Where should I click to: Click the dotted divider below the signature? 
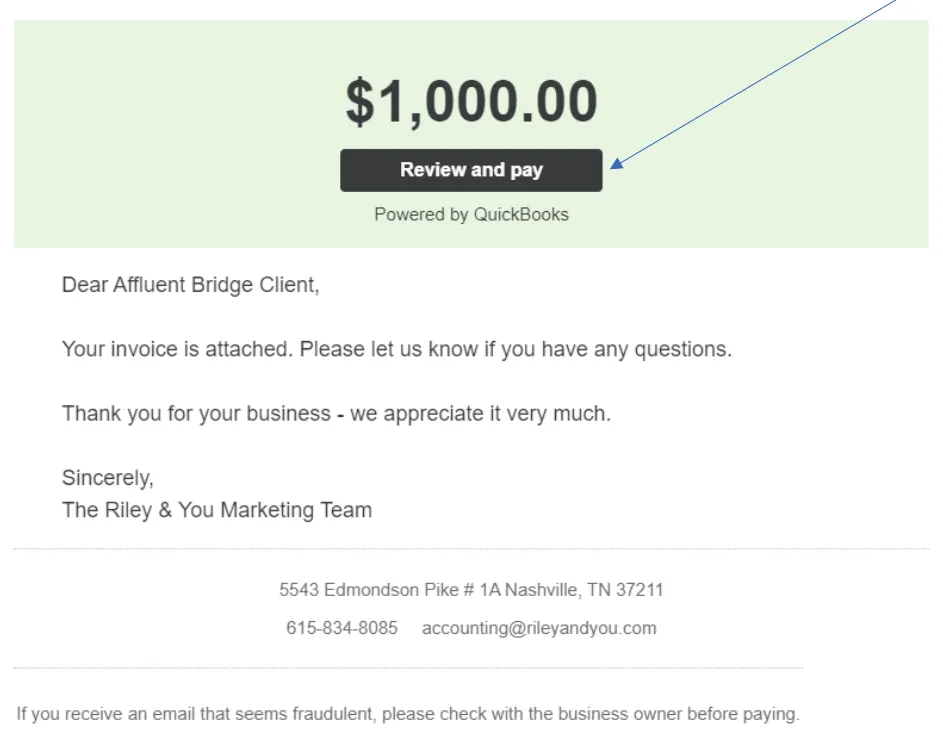(x=471, y=548)
